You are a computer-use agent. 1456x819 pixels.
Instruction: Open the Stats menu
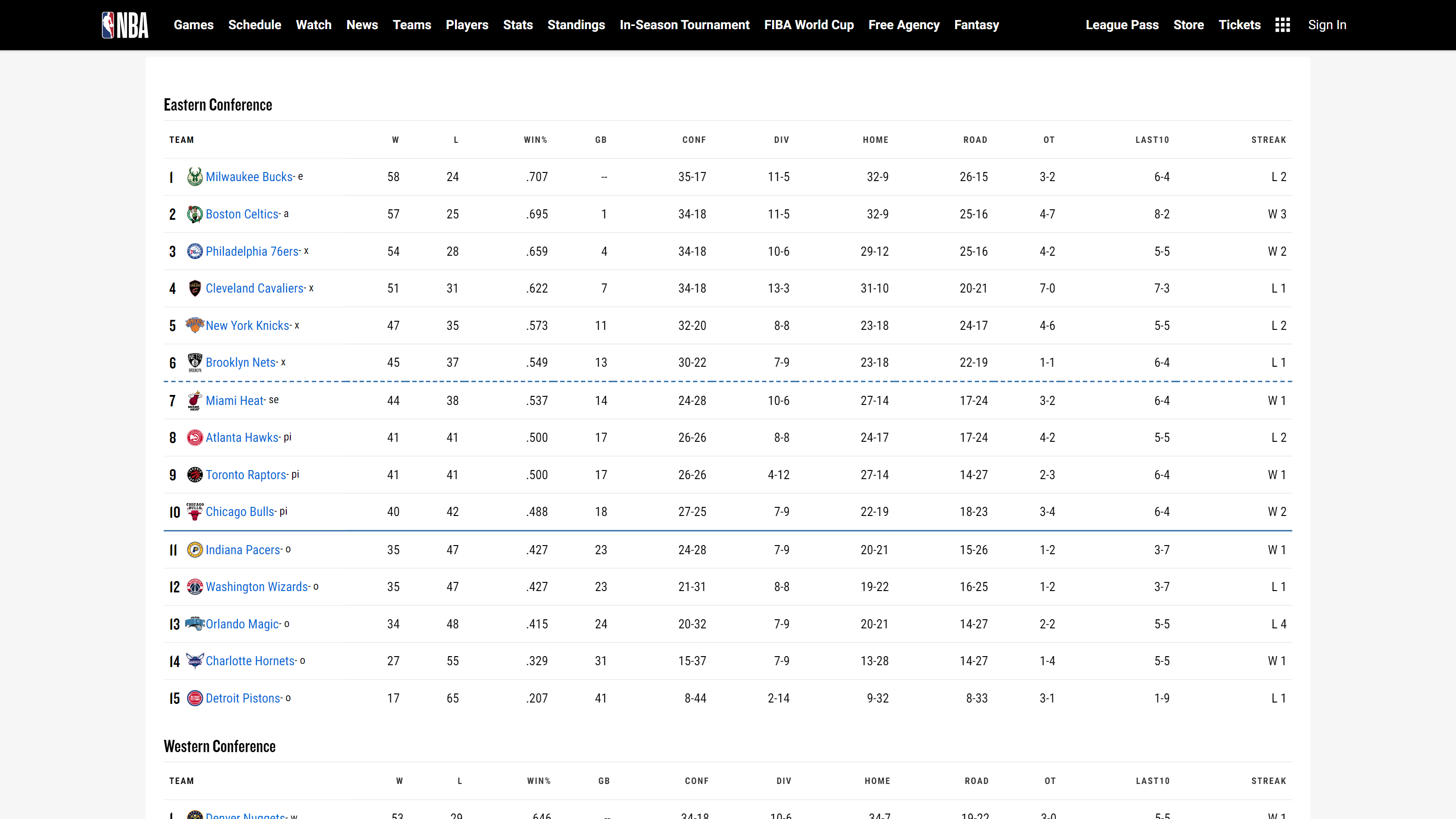pyautogui.click(x=518, y=25)
